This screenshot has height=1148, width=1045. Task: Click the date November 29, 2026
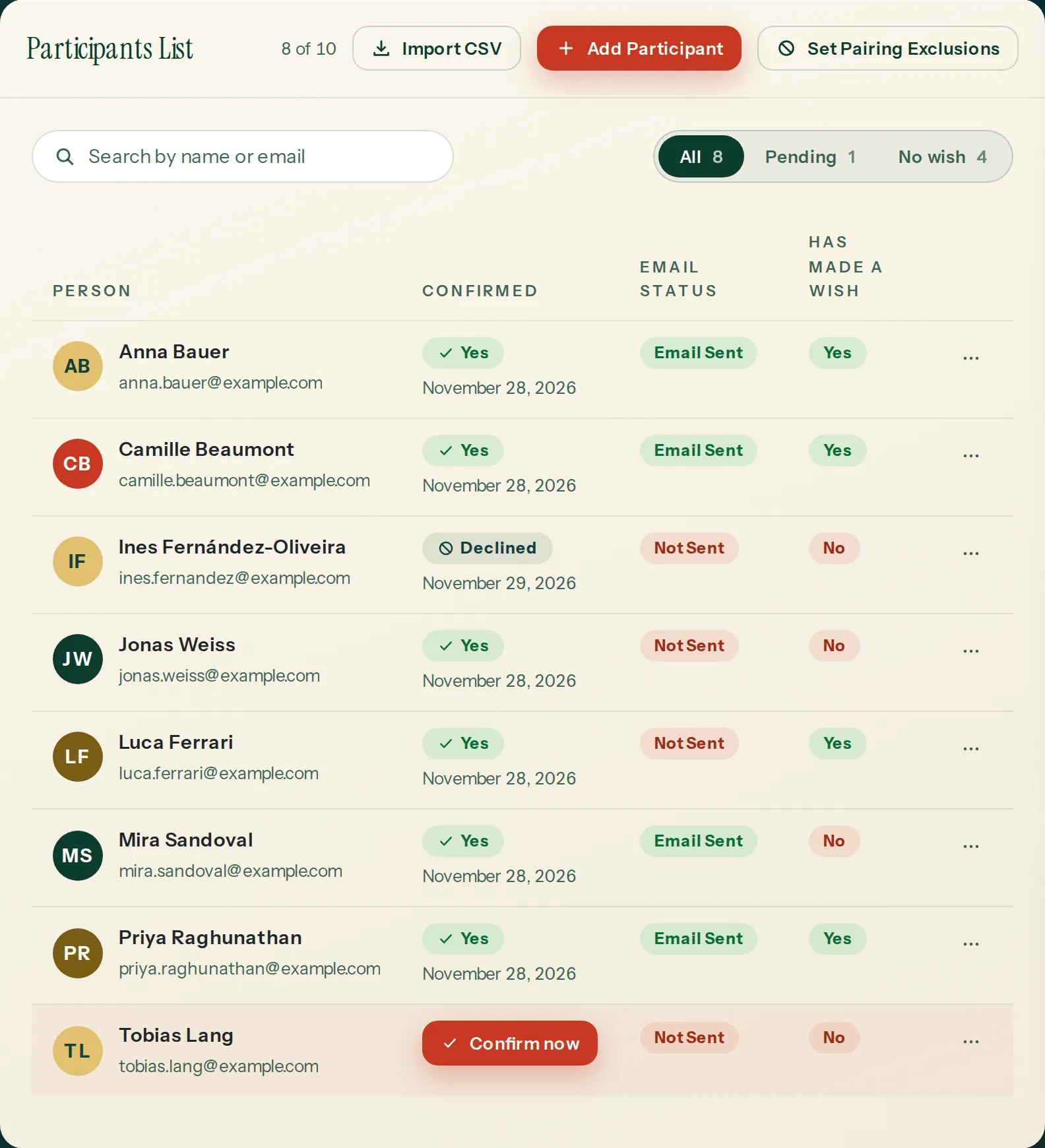point(499,583)
